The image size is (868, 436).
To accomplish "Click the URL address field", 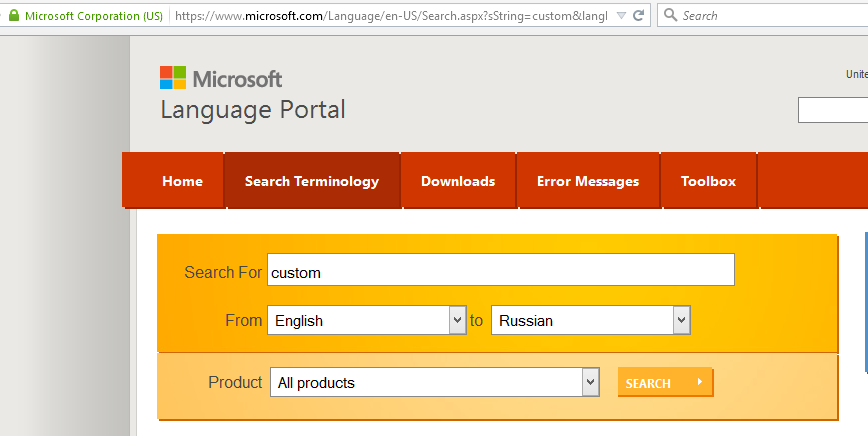I will [391, 16].
